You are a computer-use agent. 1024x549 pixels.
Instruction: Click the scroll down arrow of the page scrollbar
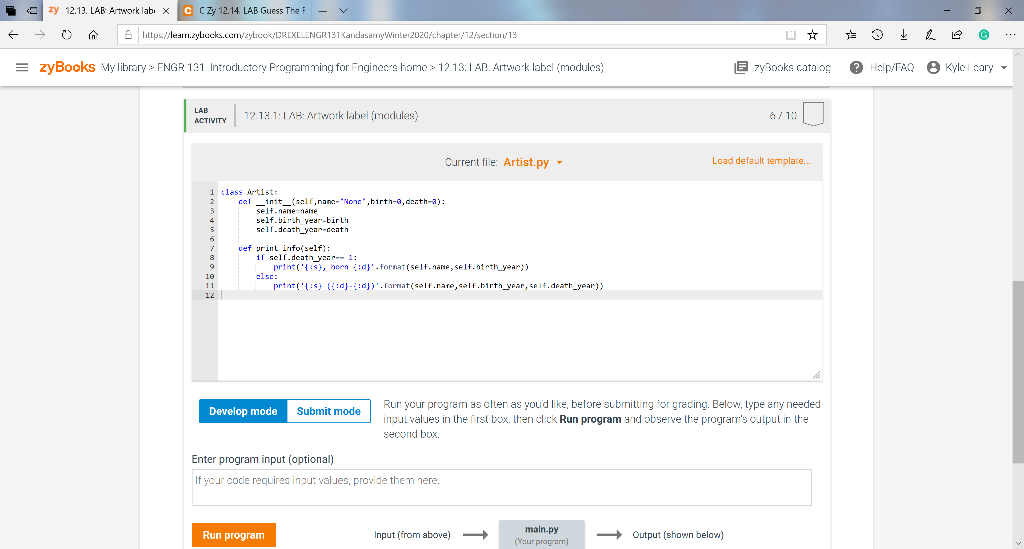[1018, 543]
